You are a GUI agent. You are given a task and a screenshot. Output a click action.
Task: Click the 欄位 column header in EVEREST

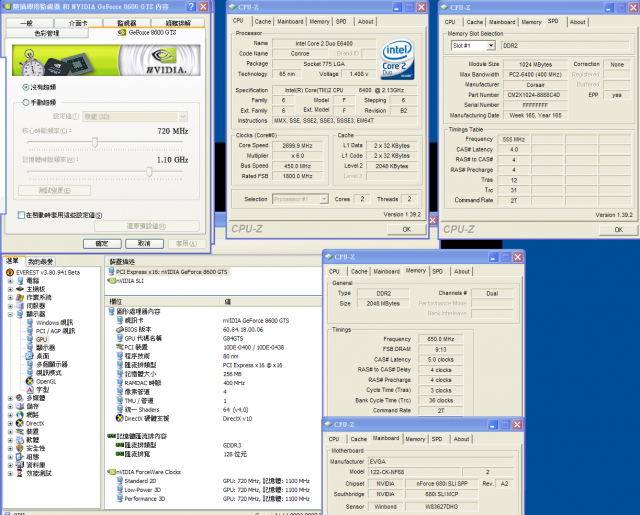[163, 302]
